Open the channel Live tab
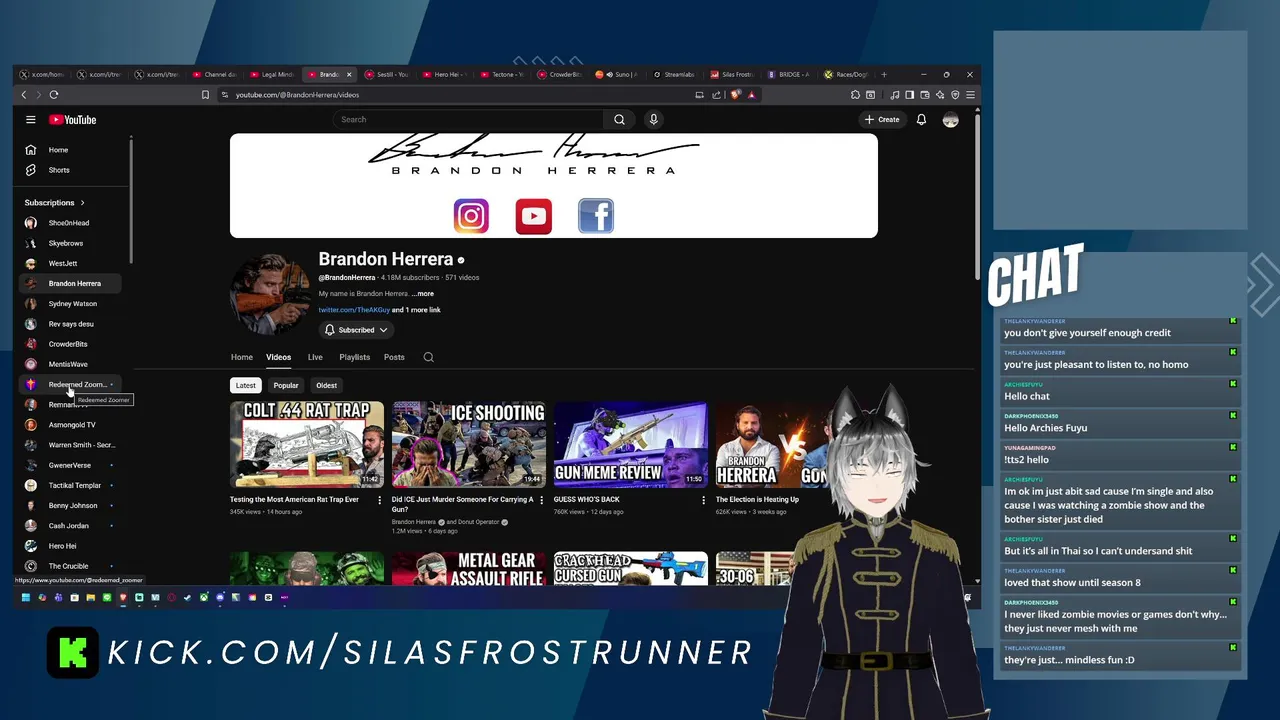This screenshot has width=1280, height=720. pyautogui.click(x=315, y=357)
